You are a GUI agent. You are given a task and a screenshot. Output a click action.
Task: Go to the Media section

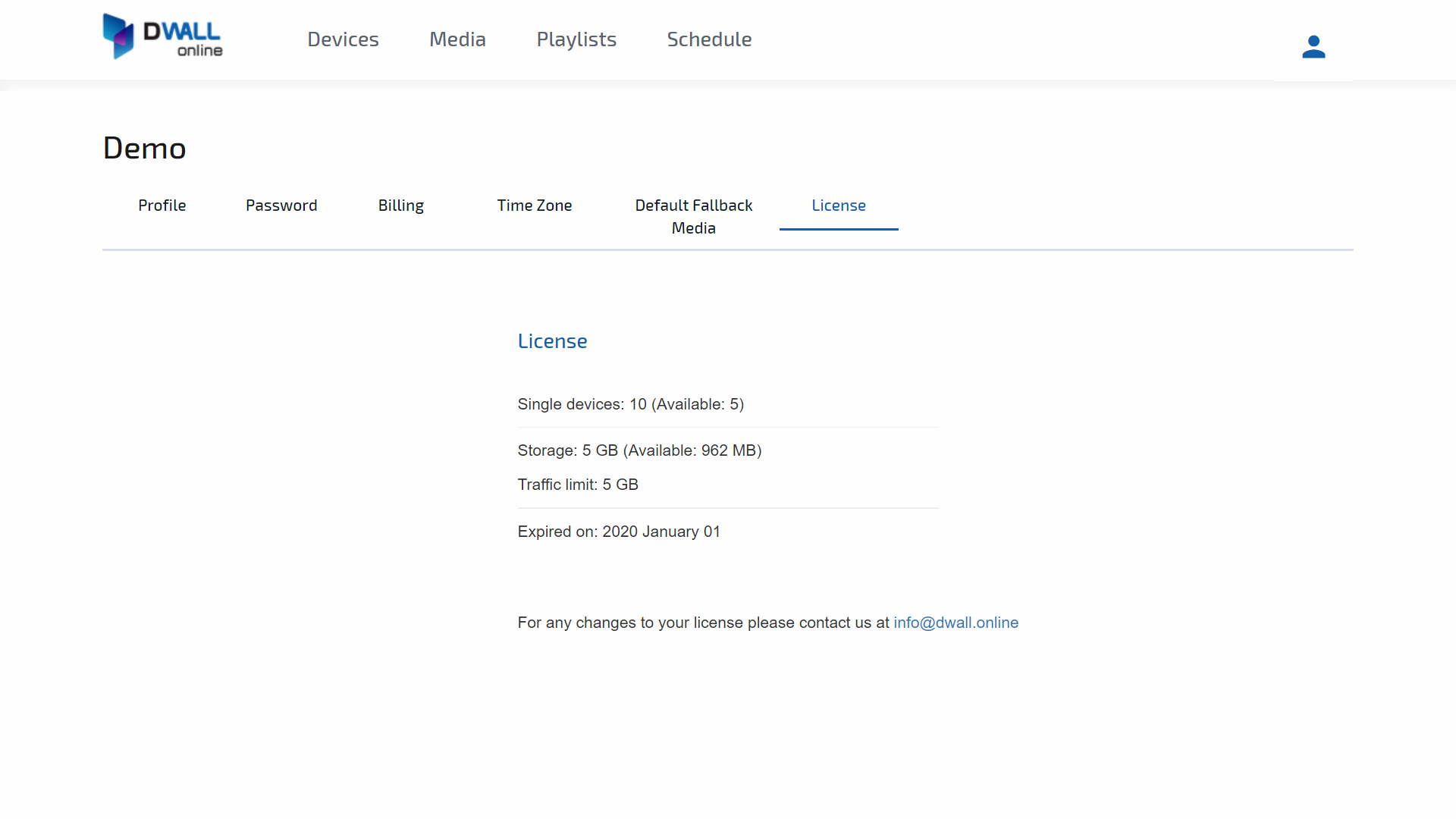click(457, 39)
